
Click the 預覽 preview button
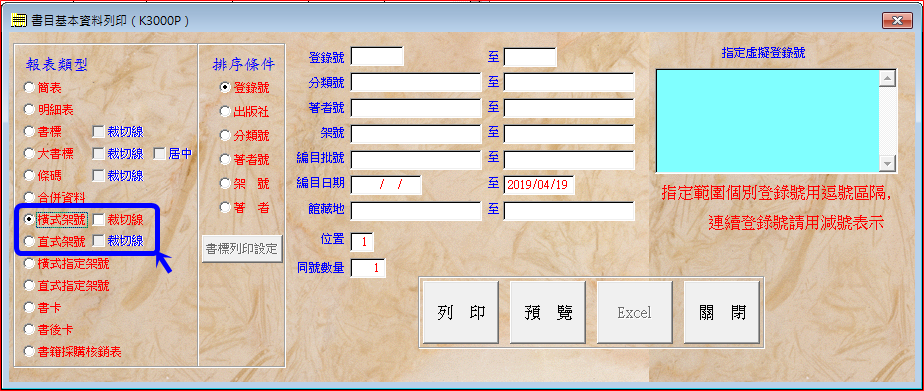point(547,312)
